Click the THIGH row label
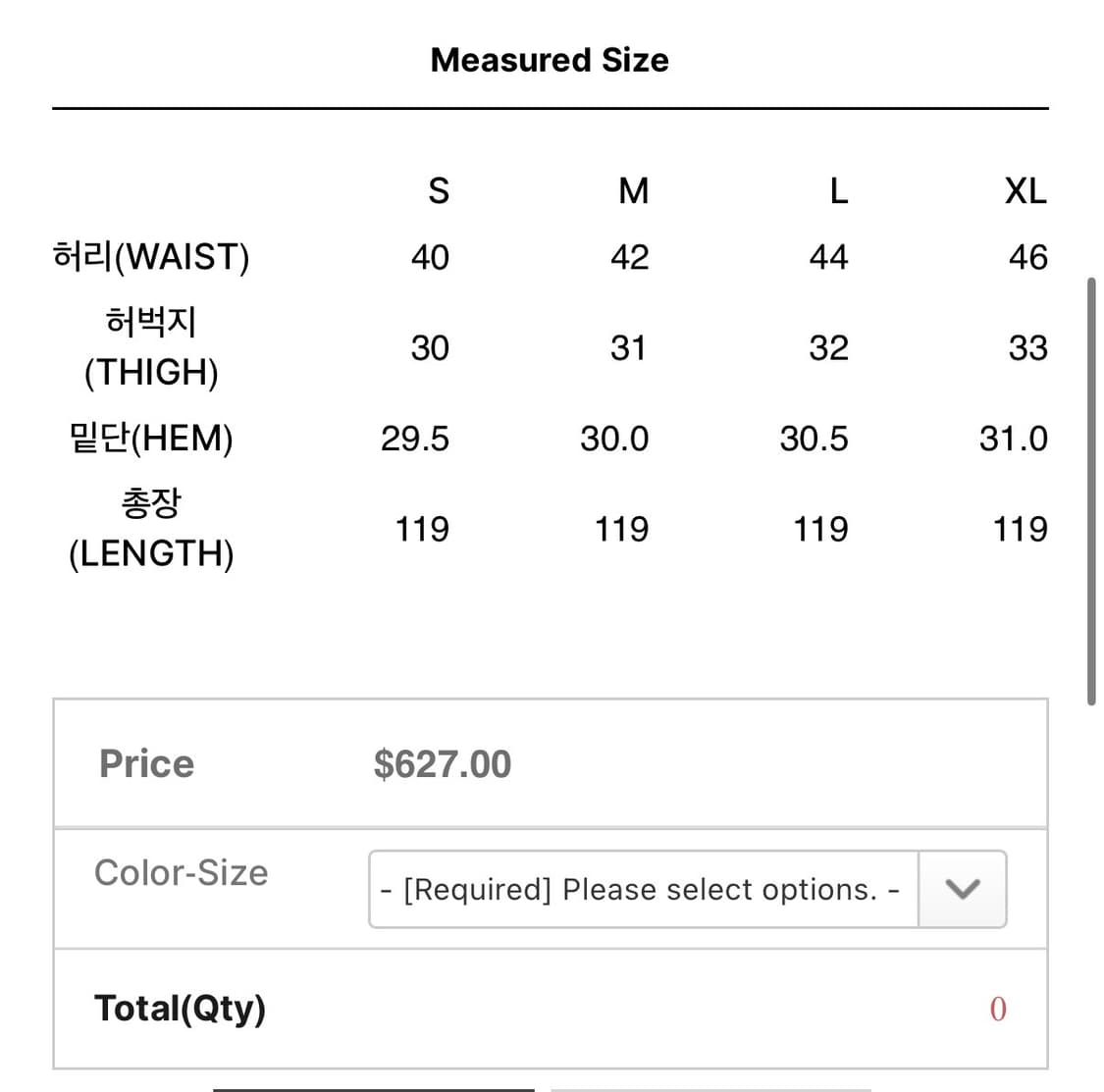Viewport: 1104px width, 1092px height. (x=151, y=347)
